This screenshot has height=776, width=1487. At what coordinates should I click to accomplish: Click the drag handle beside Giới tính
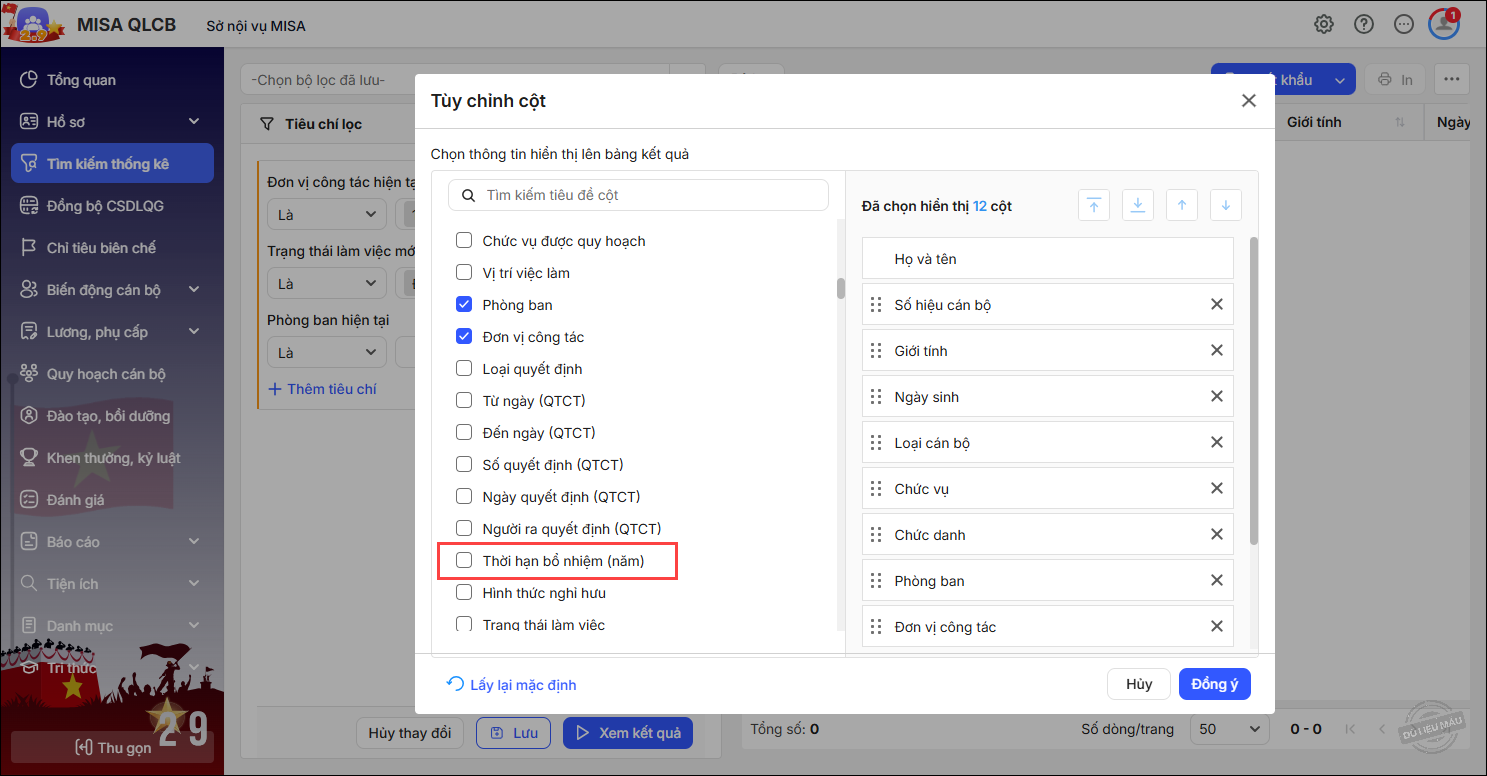point(876,351)
